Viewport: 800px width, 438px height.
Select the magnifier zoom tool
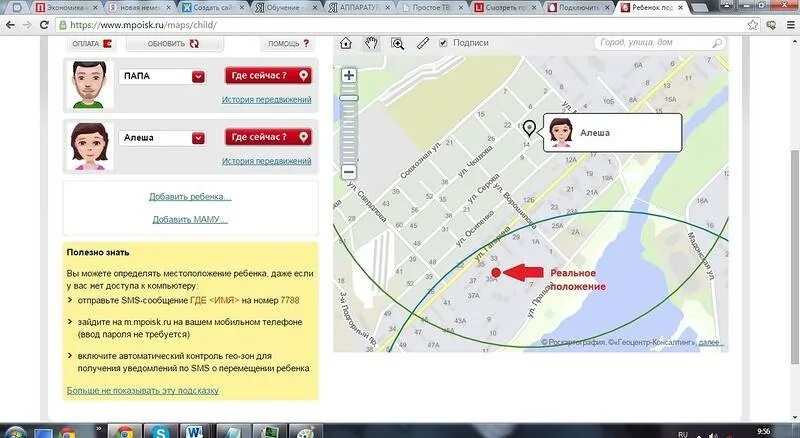click(x=397, y=44)
